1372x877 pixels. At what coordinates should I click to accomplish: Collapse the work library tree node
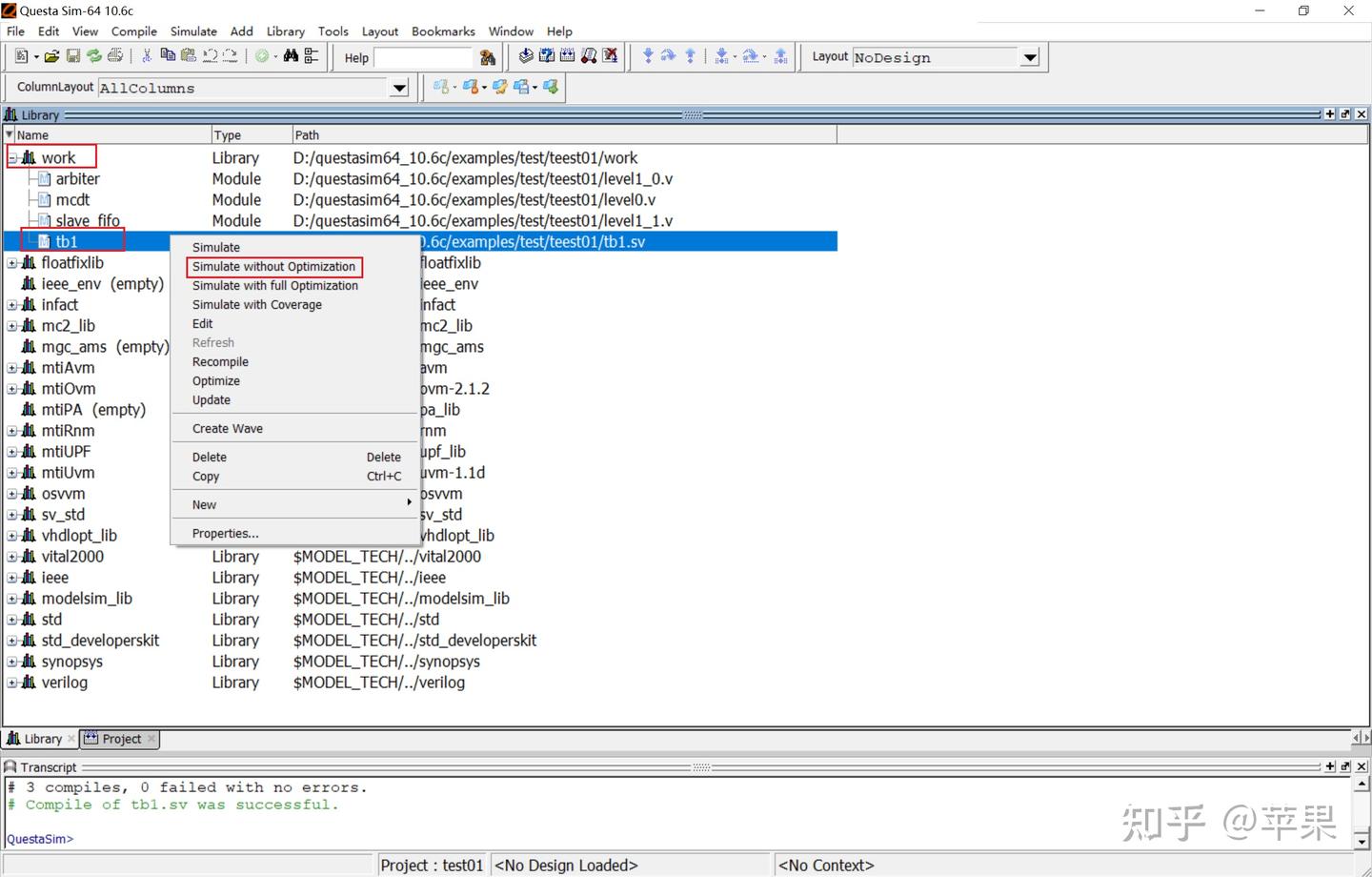(12, 158)
